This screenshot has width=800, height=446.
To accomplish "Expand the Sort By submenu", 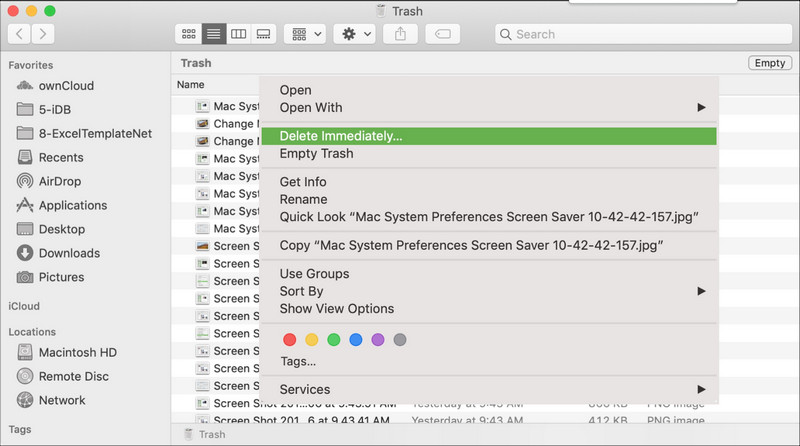I will click(490, 291).
